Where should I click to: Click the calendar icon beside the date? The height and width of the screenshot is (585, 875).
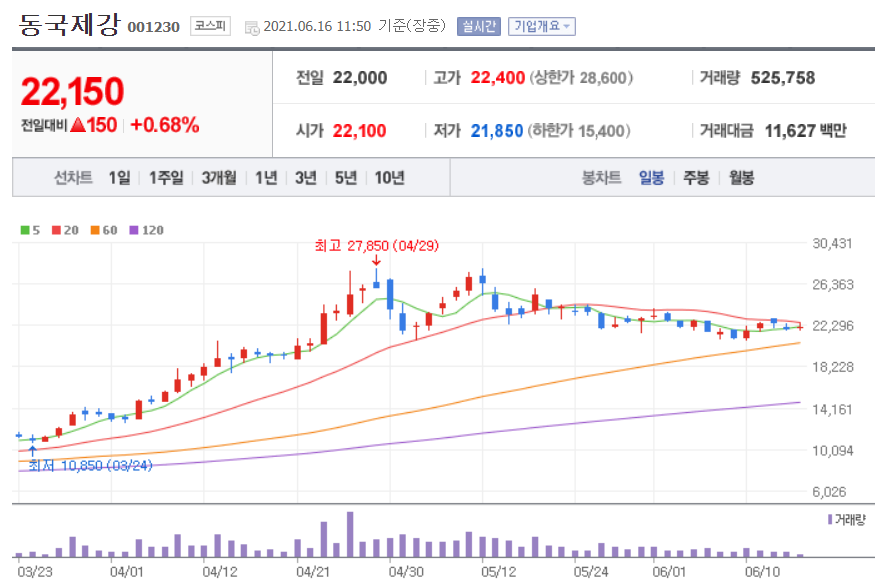coord(252,28)
